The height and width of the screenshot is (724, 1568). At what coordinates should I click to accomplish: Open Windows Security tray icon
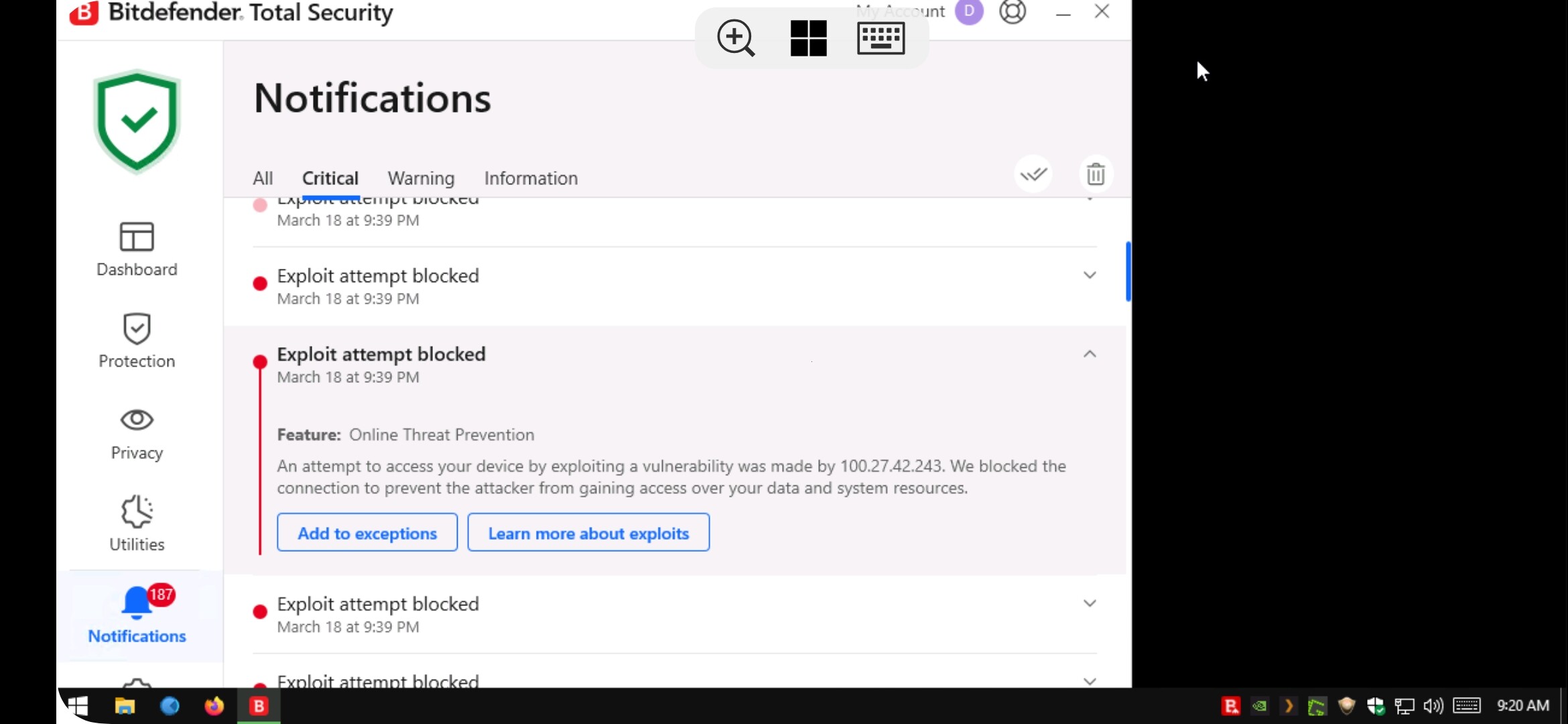point(1375,706)
